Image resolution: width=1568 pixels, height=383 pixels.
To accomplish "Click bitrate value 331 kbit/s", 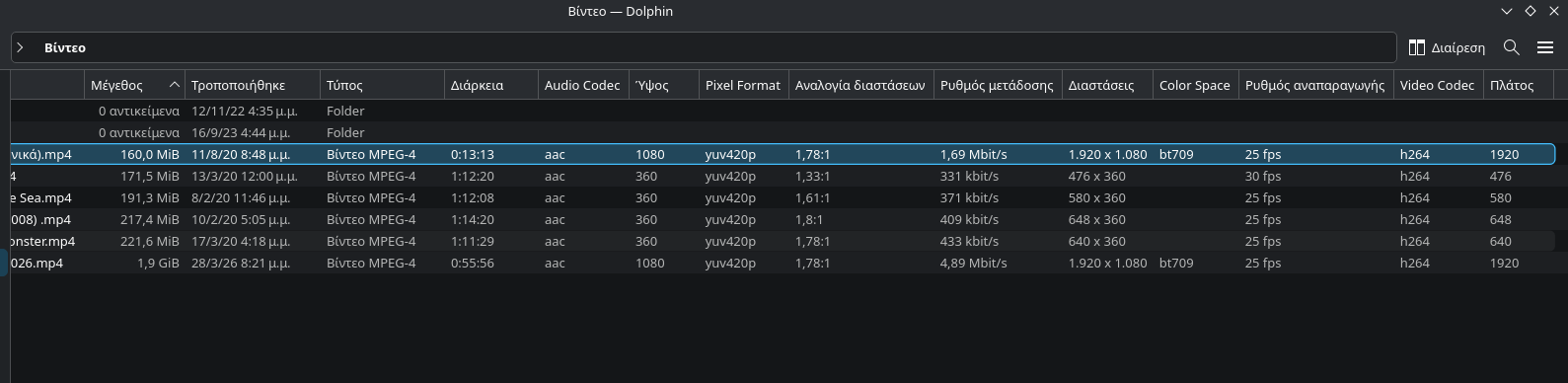I will click(x=969, y=176).
